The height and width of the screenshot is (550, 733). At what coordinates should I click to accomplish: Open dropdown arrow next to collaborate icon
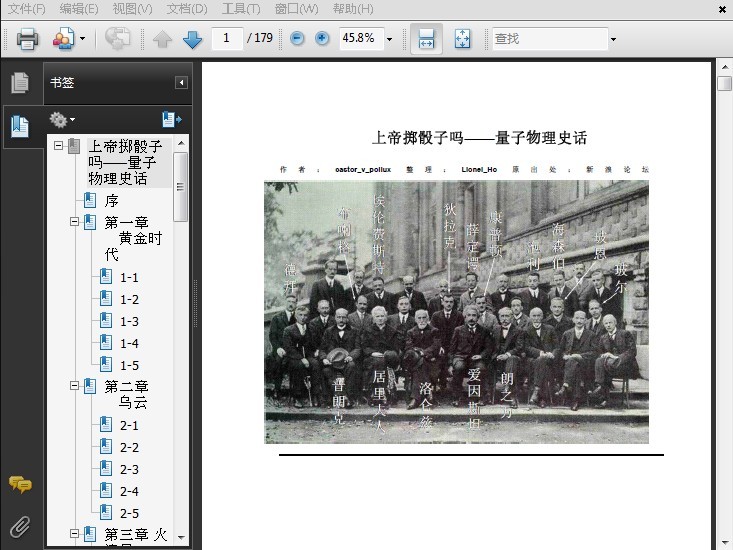point(83,39)
